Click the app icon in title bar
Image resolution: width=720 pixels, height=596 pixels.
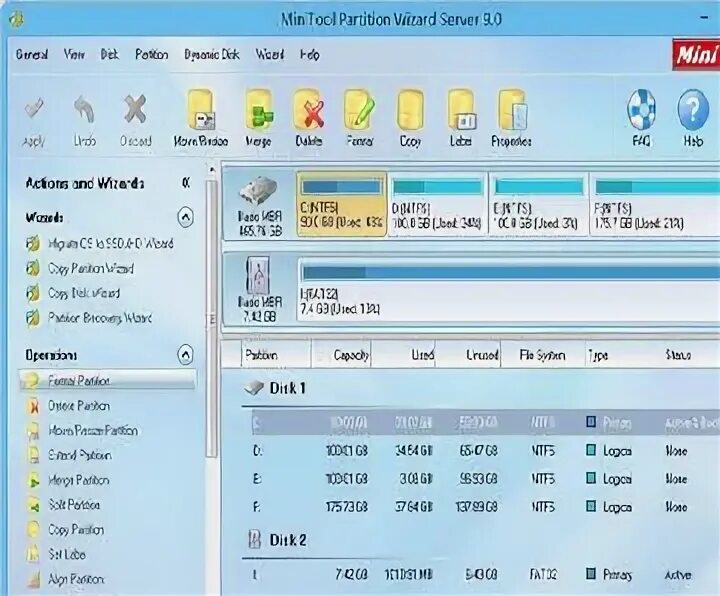(17, 19)
